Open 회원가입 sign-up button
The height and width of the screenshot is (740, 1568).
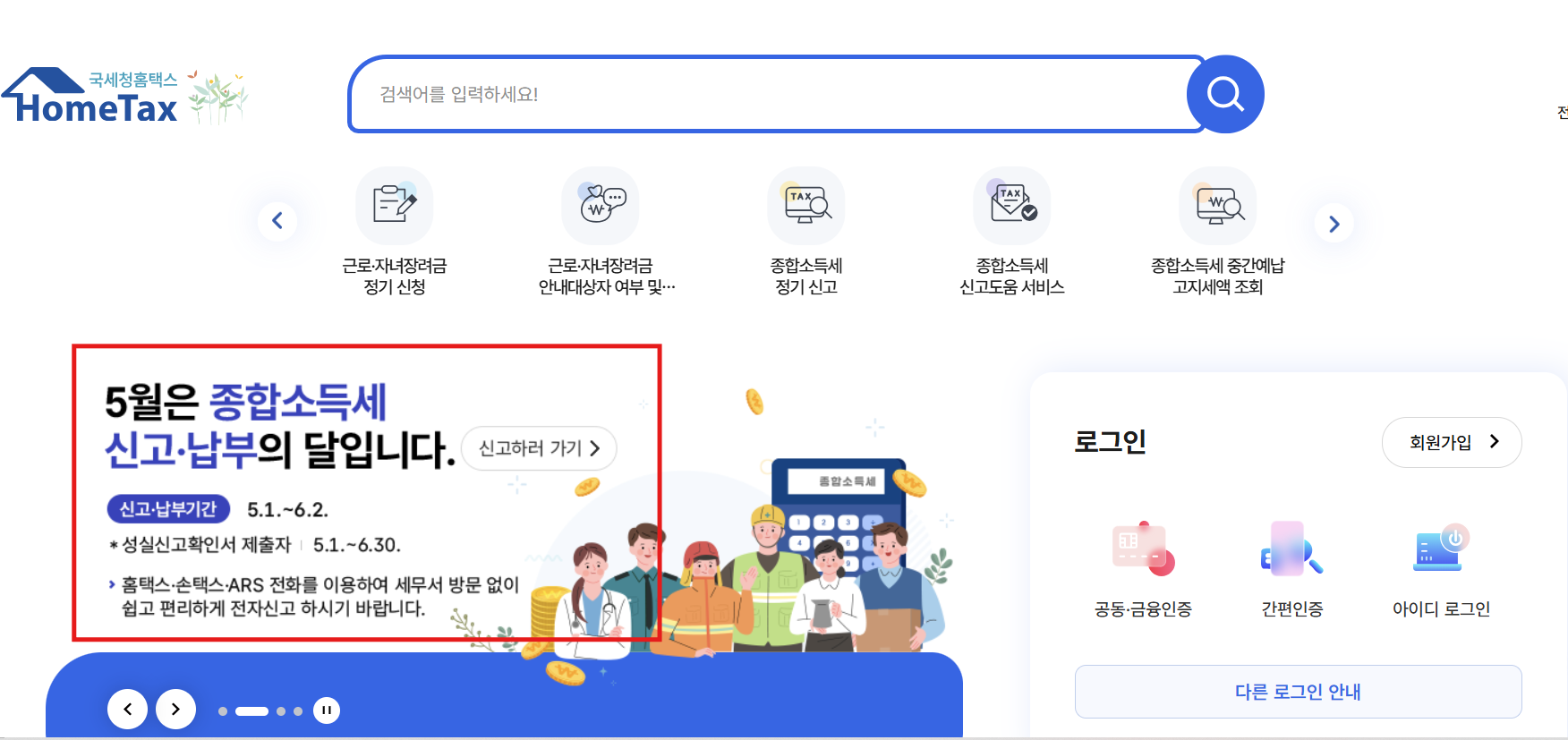1452,442
